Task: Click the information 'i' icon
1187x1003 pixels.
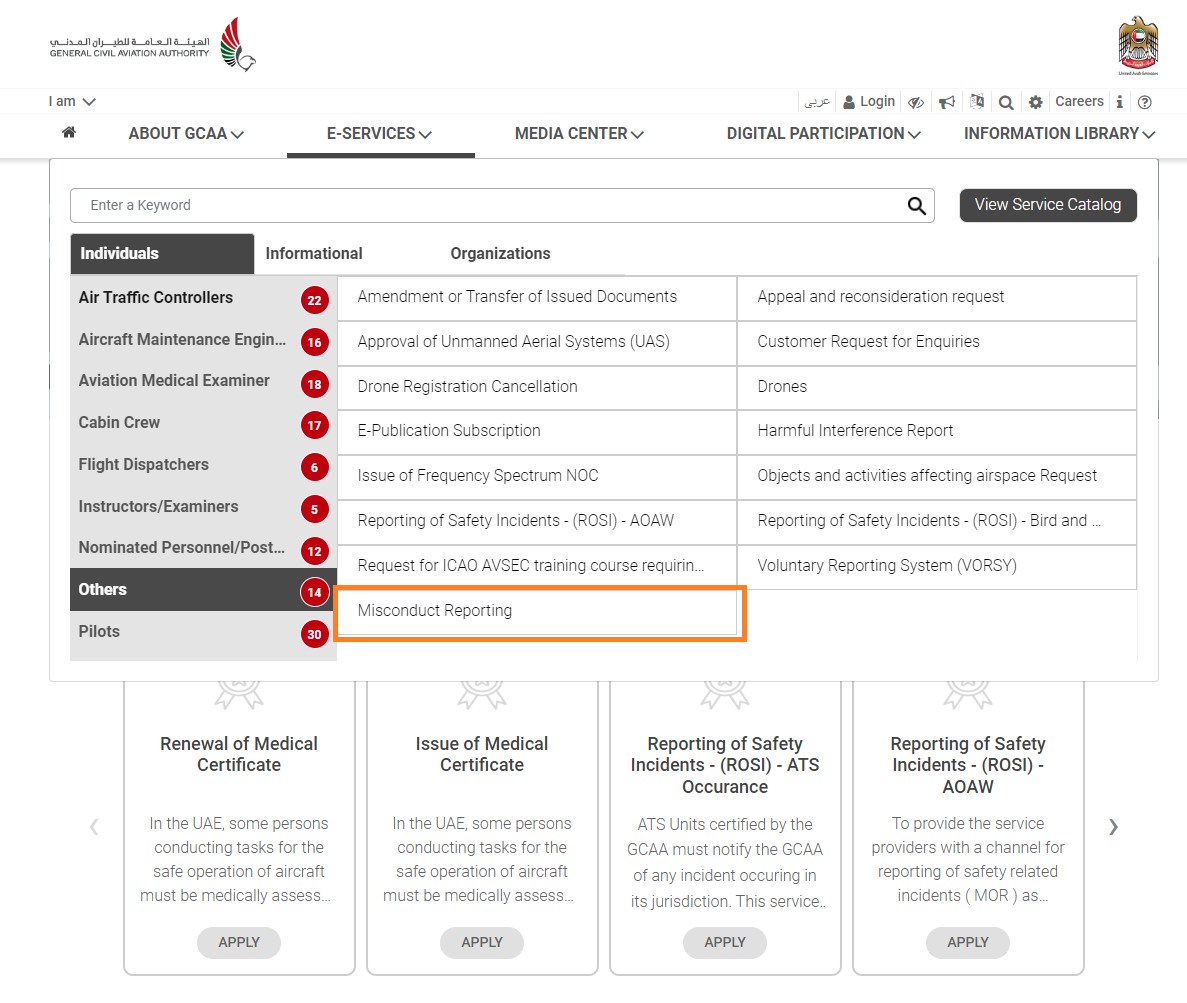Action: (1120, 101)
